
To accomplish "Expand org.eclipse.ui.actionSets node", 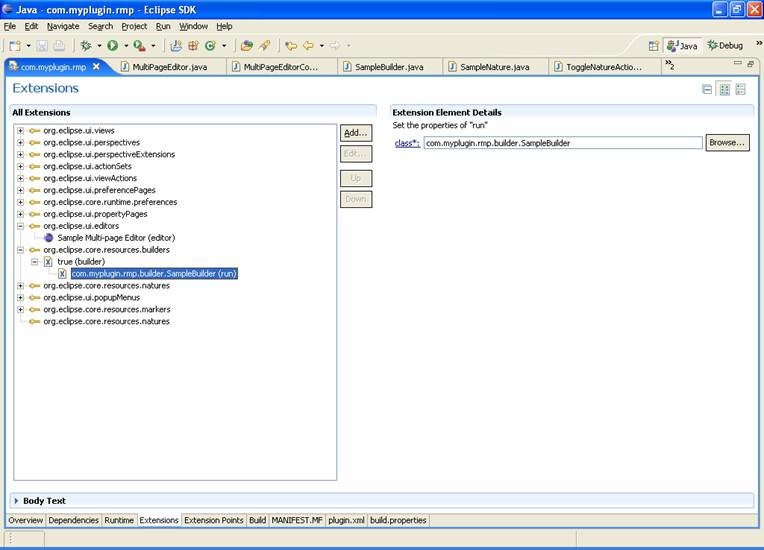I will [x=20, y=167].
